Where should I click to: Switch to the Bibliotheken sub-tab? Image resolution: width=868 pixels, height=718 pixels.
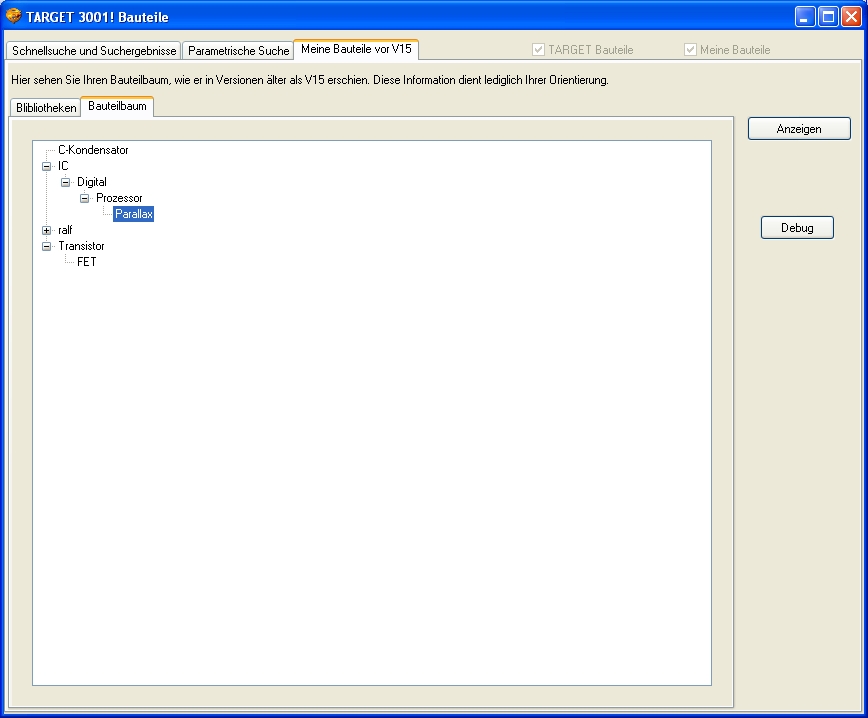[46, 107]
